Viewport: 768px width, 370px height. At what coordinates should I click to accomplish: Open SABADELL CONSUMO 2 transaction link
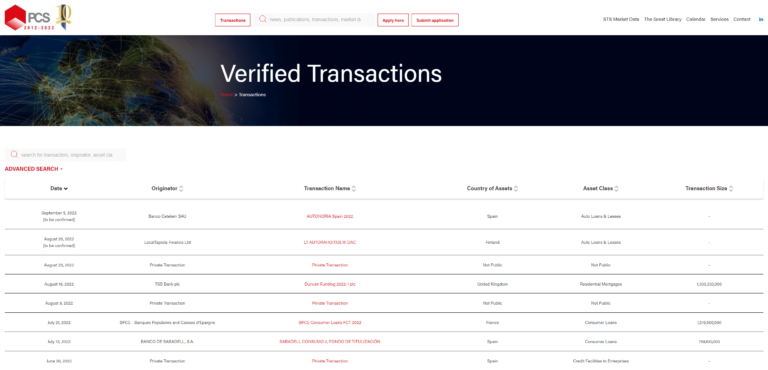click(x=330, y=342)
